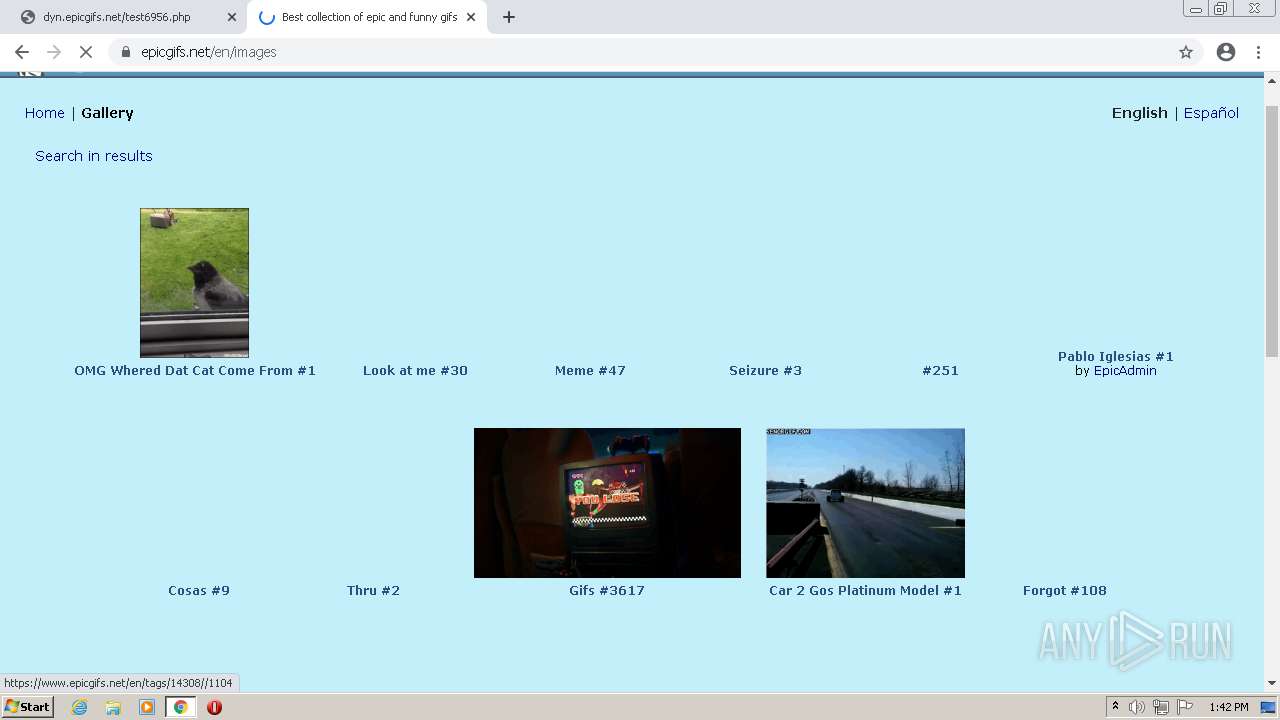Open the drag strip car thumbnail
Viewport: 1280px width, 720px height.
tap(865, 503)
